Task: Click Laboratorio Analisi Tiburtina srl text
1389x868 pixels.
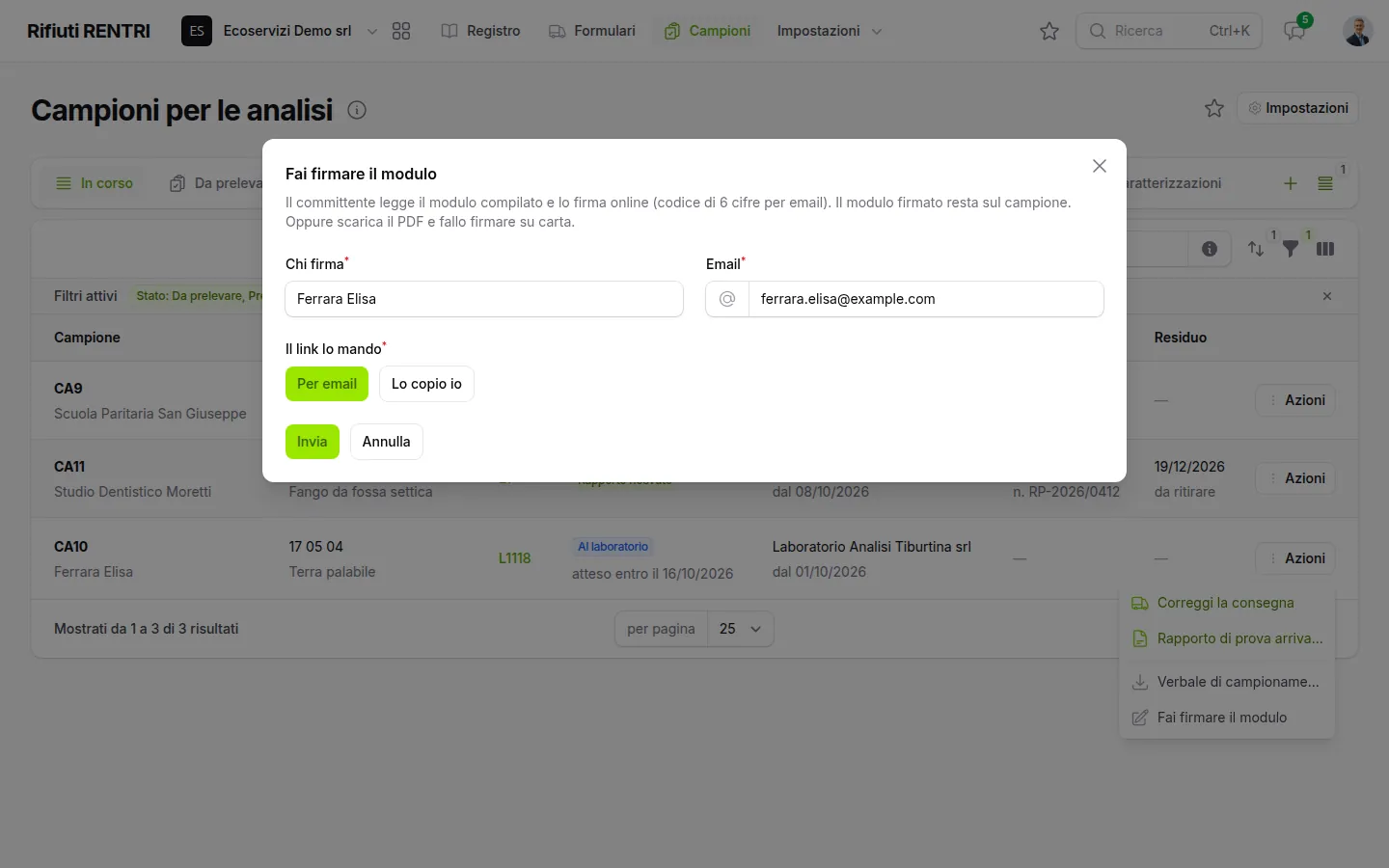Action: [x=872, y=547]
